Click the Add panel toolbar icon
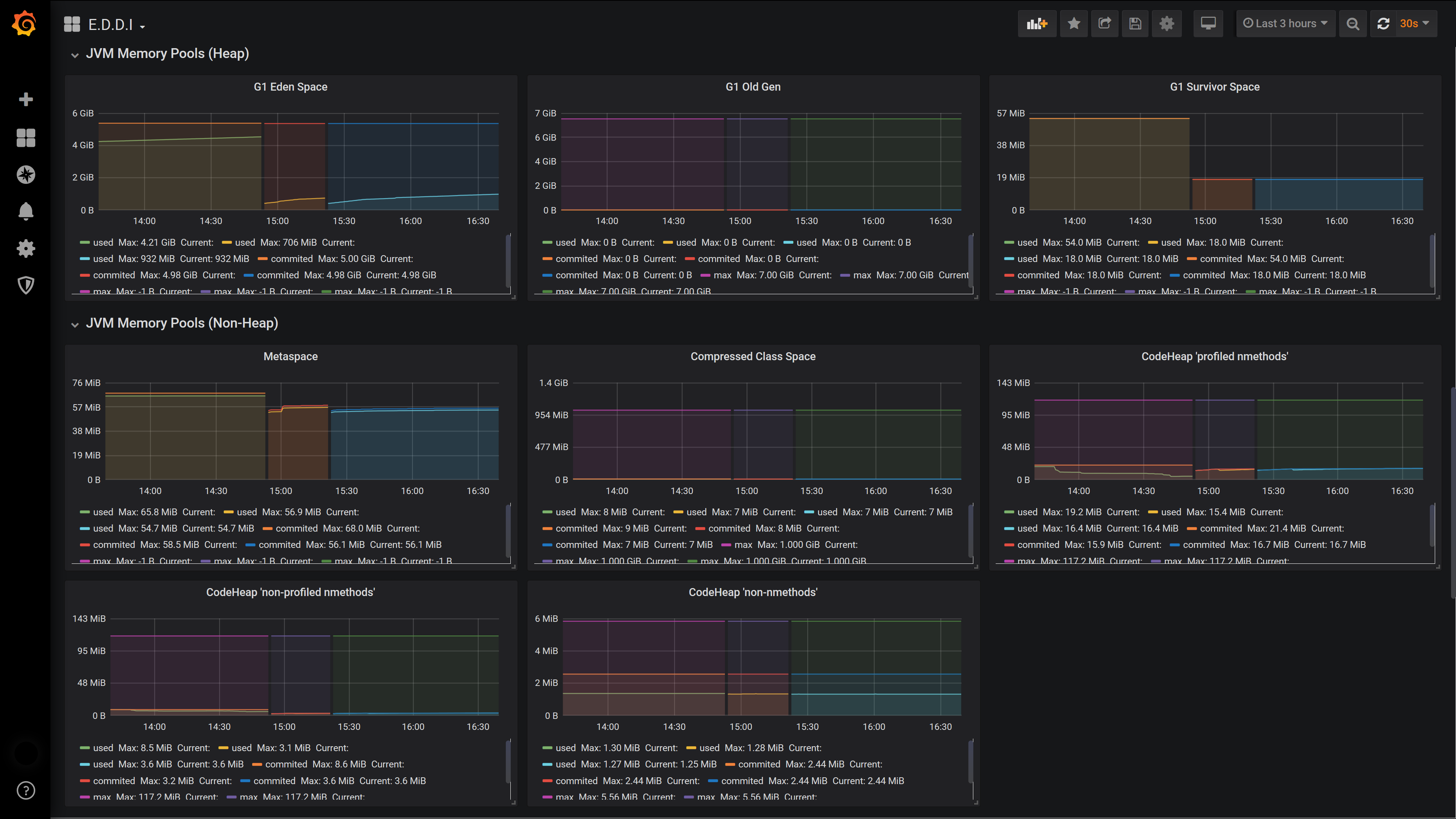 pyautogui.click(x=1037, y=24)
